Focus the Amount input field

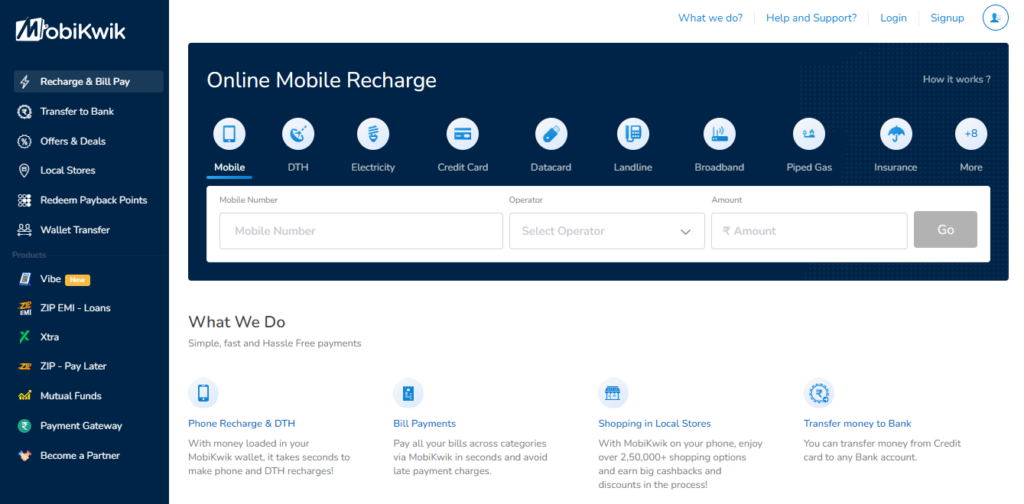coord(809,231)
